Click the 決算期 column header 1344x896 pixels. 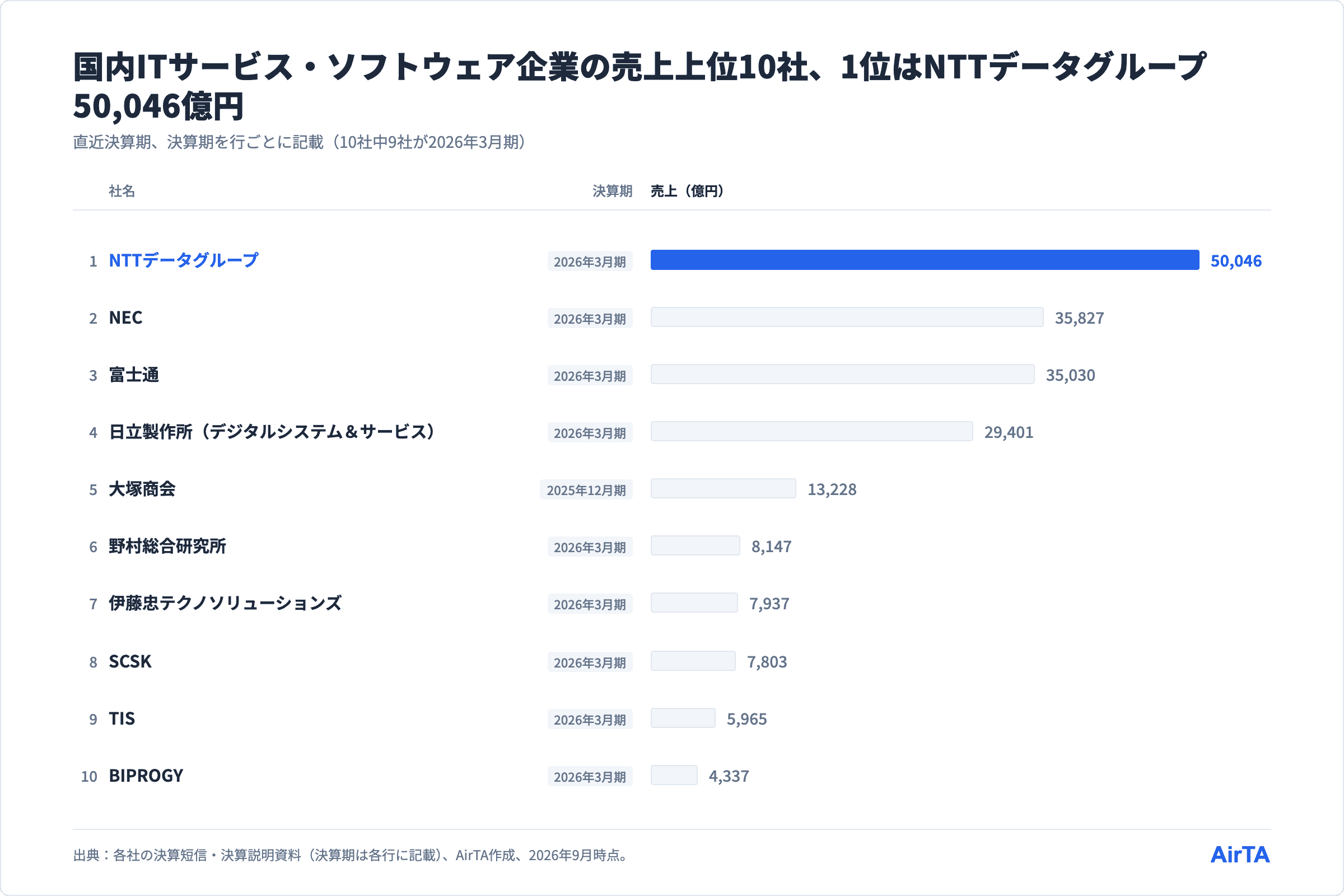[613, 191]
